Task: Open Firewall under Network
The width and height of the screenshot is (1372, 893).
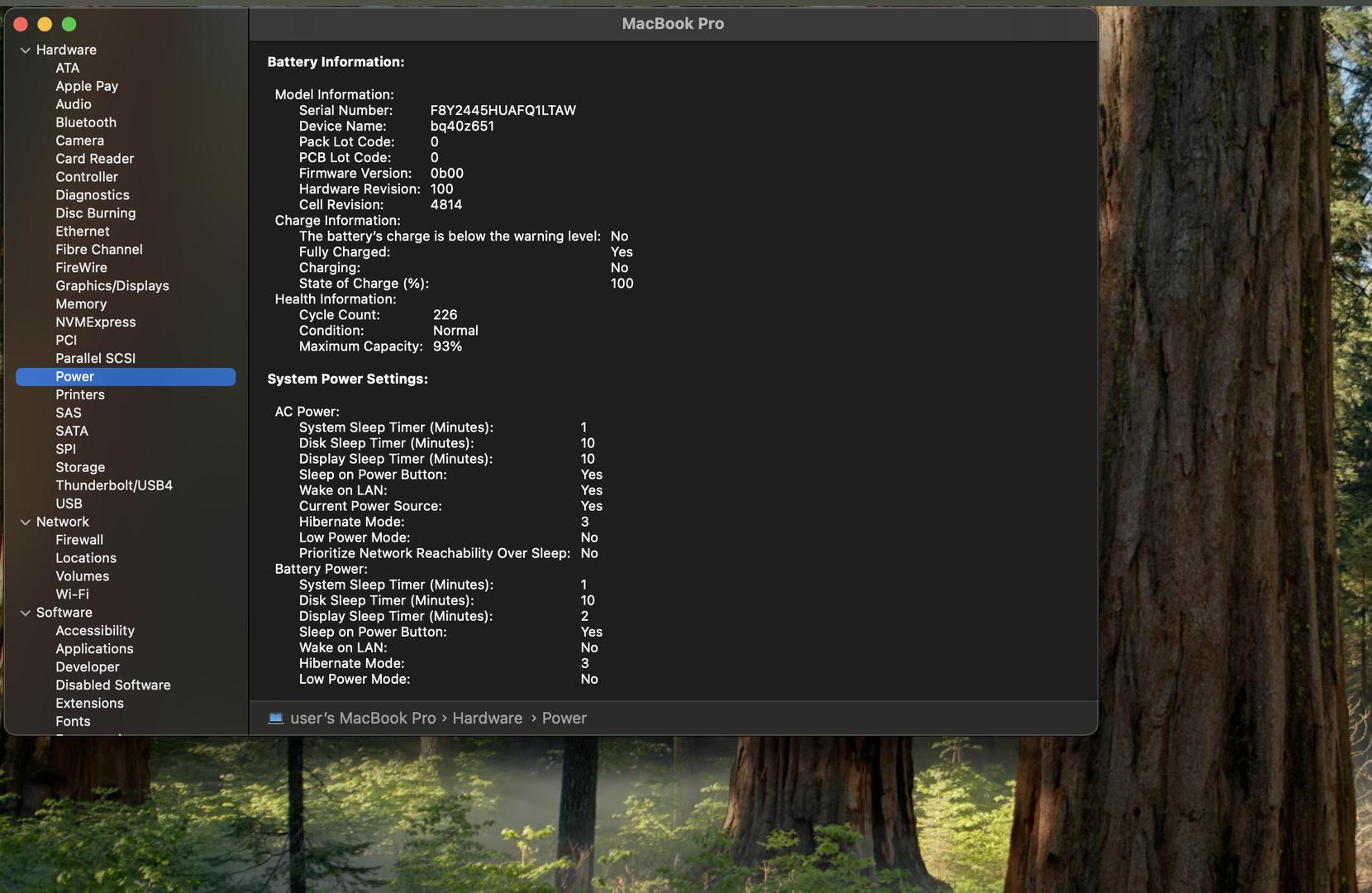Action: pyautogui.click(x=79, y=542)
